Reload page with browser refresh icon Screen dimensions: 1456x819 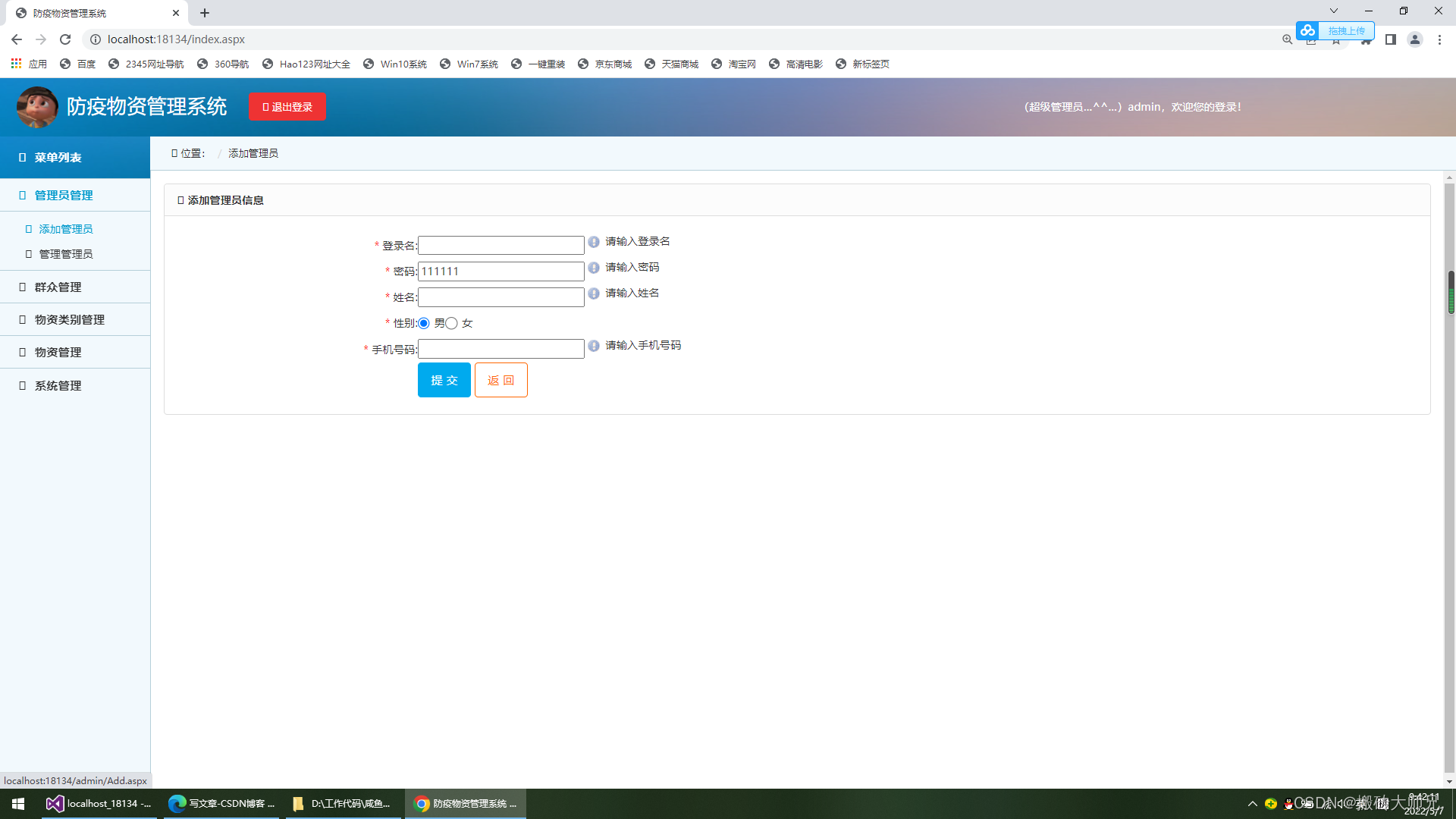65,39
